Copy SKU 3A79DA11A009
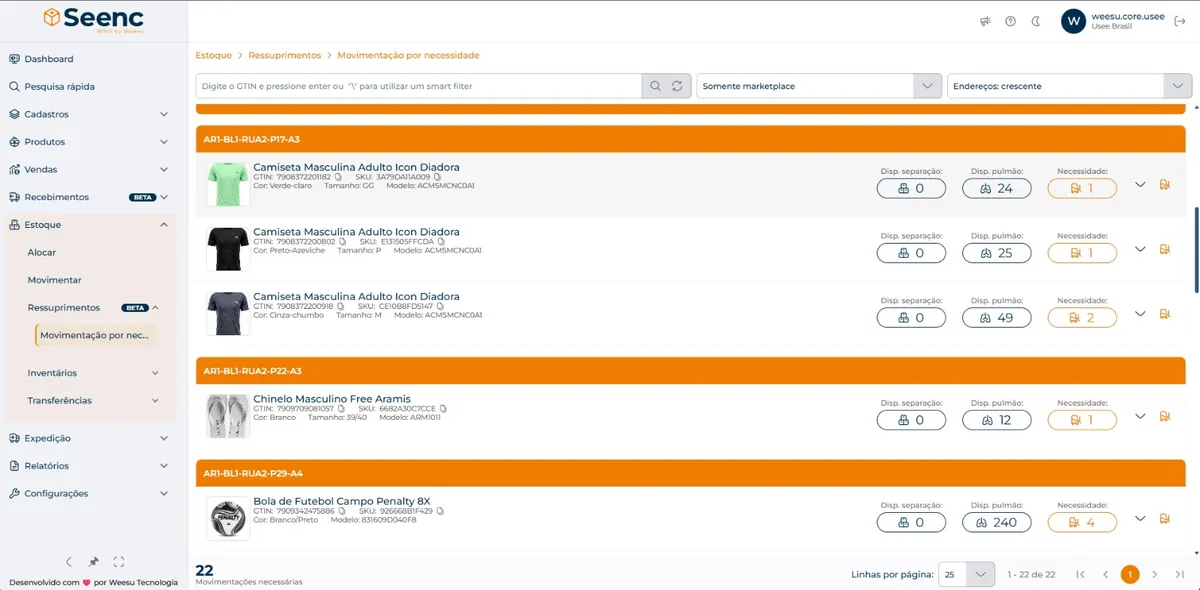The height and width of the screenshot is (590, 1200). [436, 177]
